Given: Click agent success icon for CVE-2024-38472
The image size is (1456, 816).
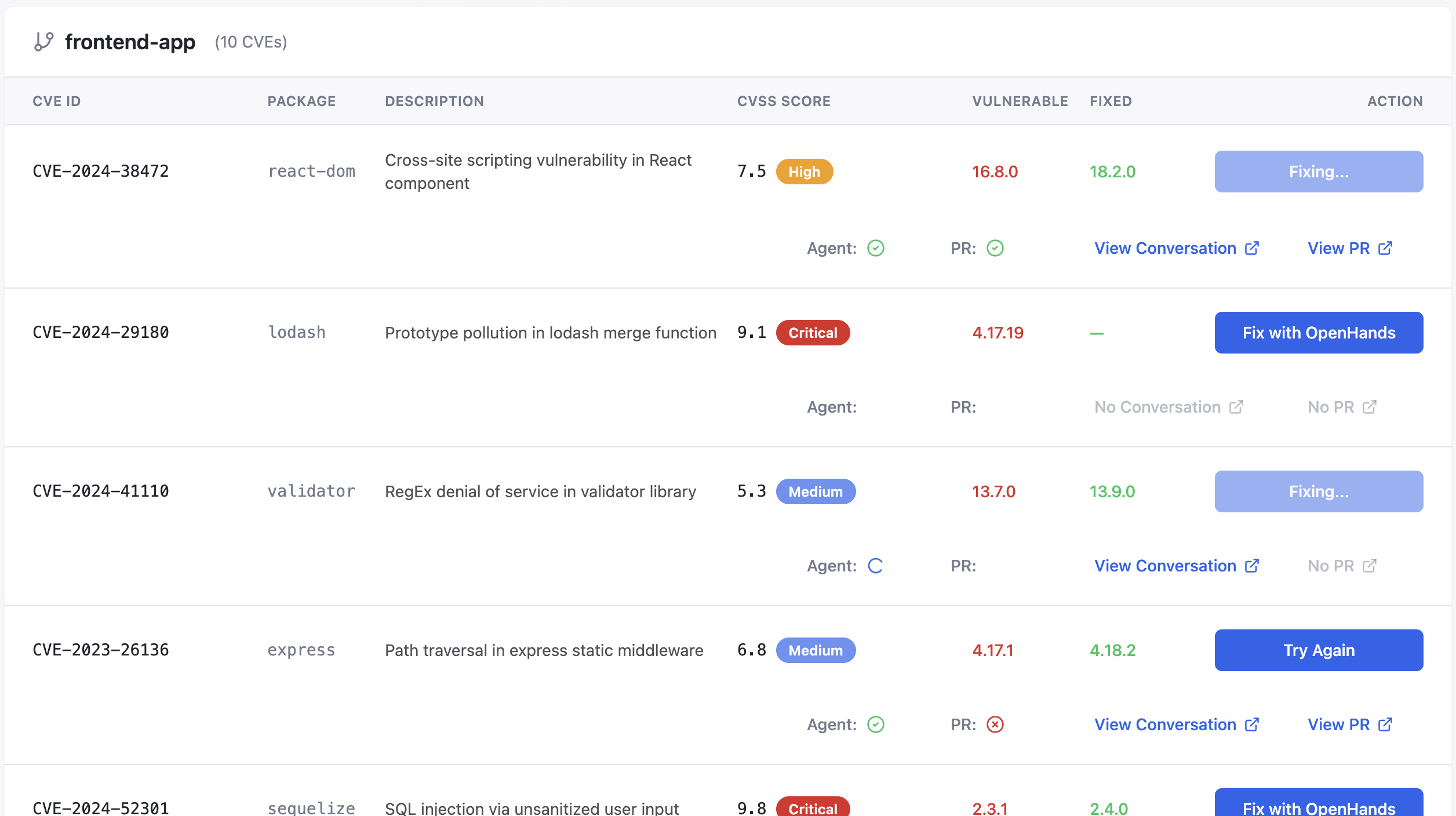Looking at the screenshot, I should [876, 248].
